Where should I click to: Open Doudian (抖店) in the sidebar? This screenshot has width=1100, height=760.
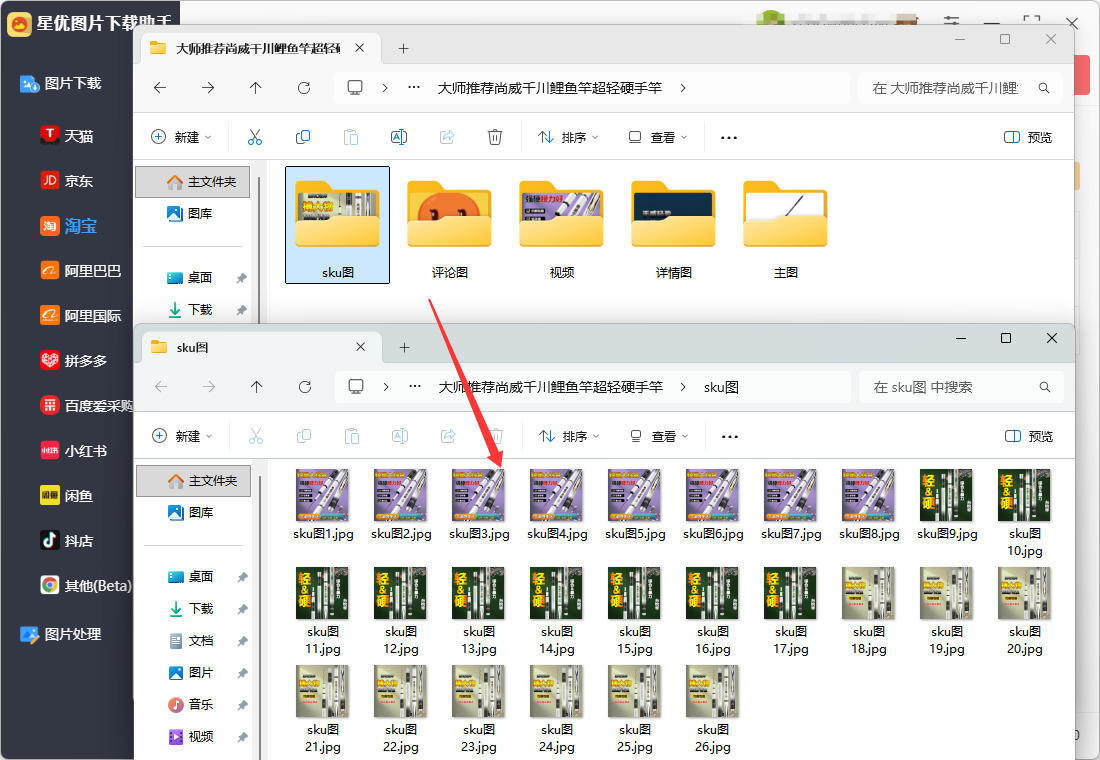click(x=67, y=540)
